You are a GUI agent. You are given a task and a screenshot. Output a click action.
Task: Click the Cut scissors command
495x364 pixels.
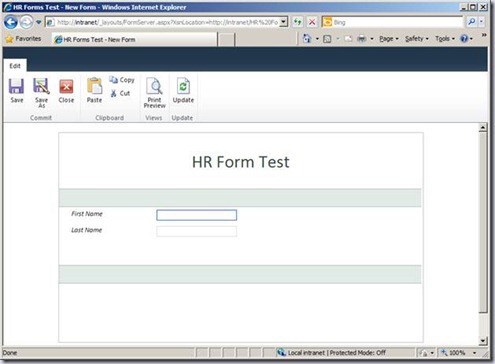pos(120,93)
